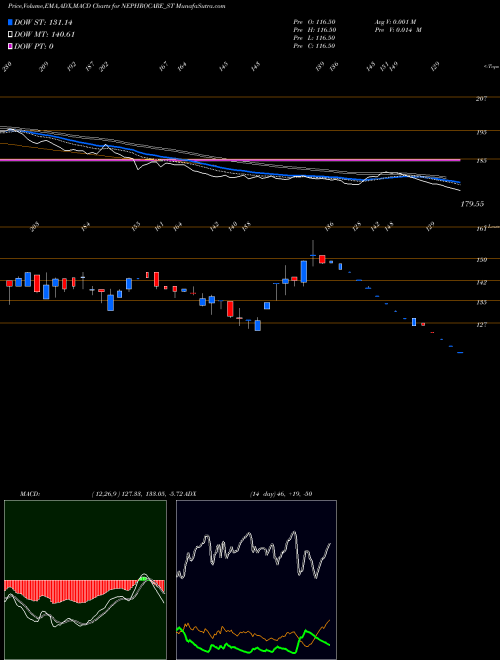This screenshot has width=500, height=660.
Task: Click the tallest blue candle near the 150 line
Action: (304, 271)
